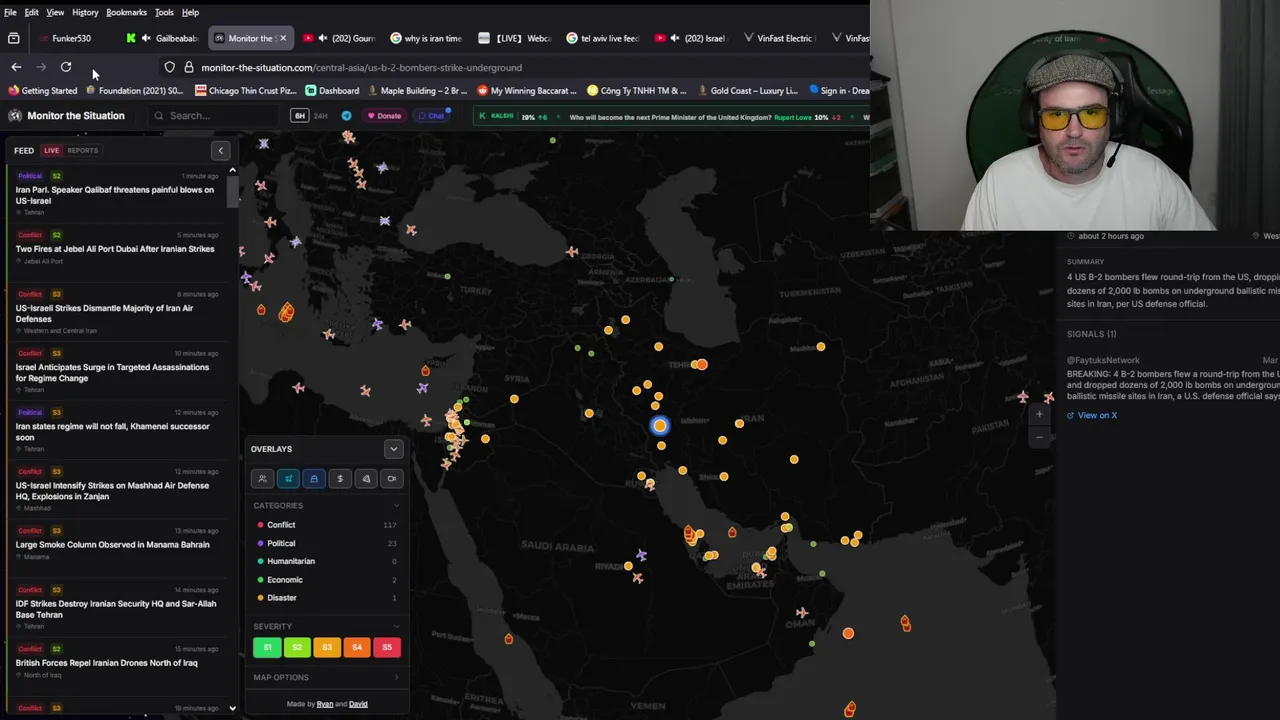Open the Telegram icon link
Screen dimensions: 1280x720
[x=346, y=116]
